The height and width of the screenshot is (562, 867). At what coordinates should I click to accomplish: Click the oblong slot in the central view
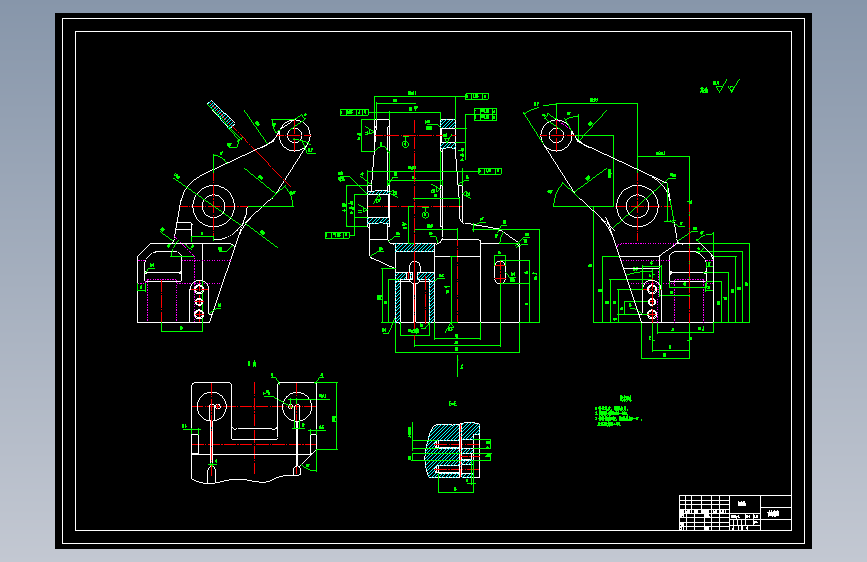500,271
